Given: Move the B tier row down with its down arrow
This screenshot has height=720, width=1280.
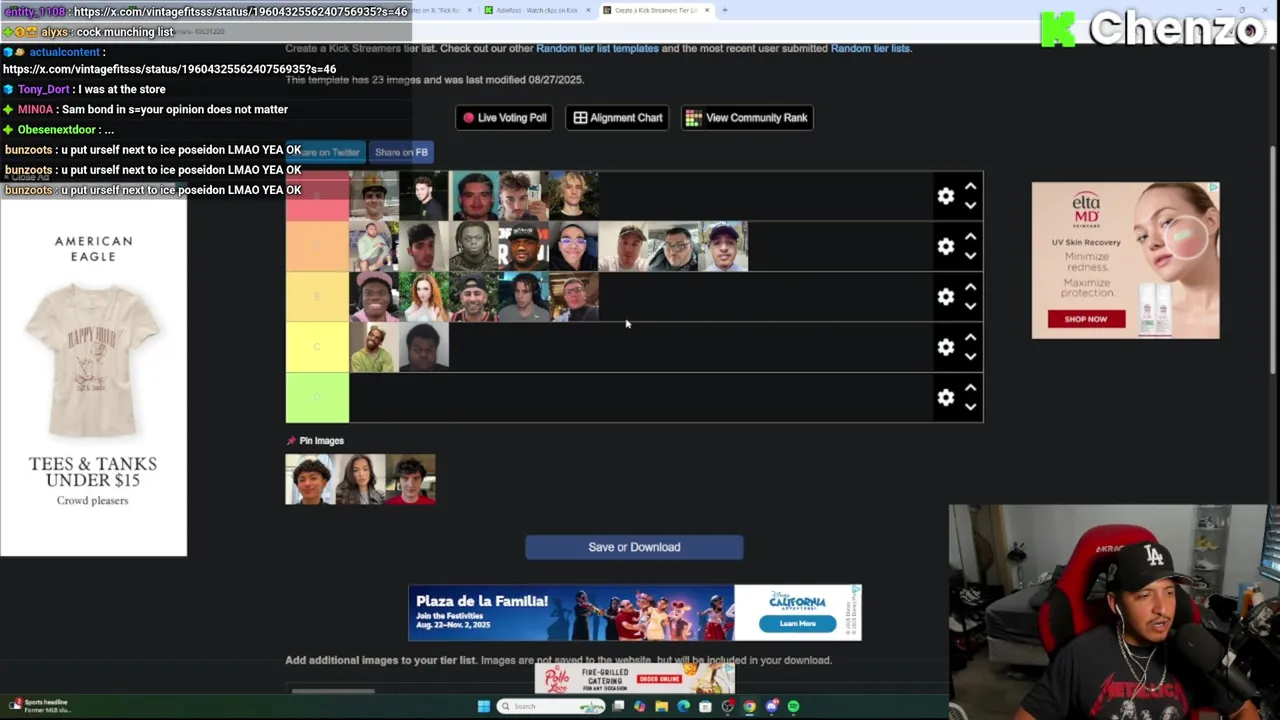Looking at the screenshot, I should pyautogui.click(x=970, y=306).
